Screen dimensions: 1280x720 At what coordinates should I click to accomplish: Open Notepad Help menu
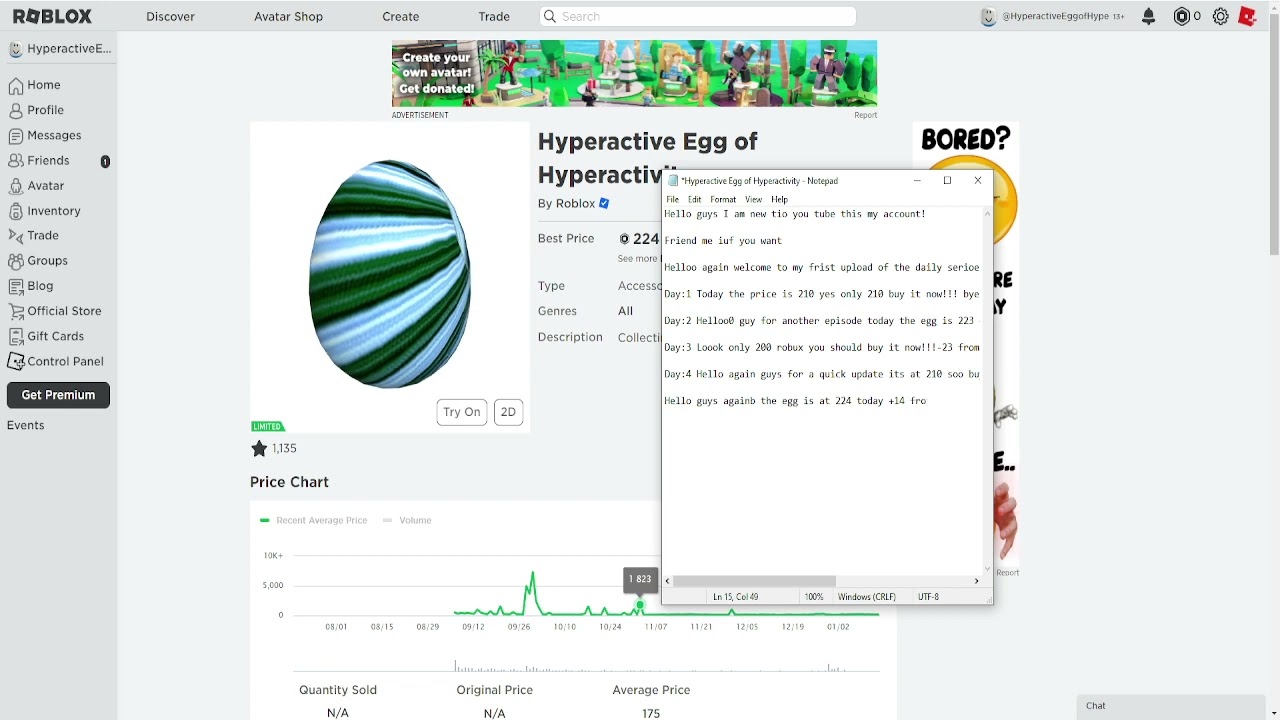[x=779, y=199]
